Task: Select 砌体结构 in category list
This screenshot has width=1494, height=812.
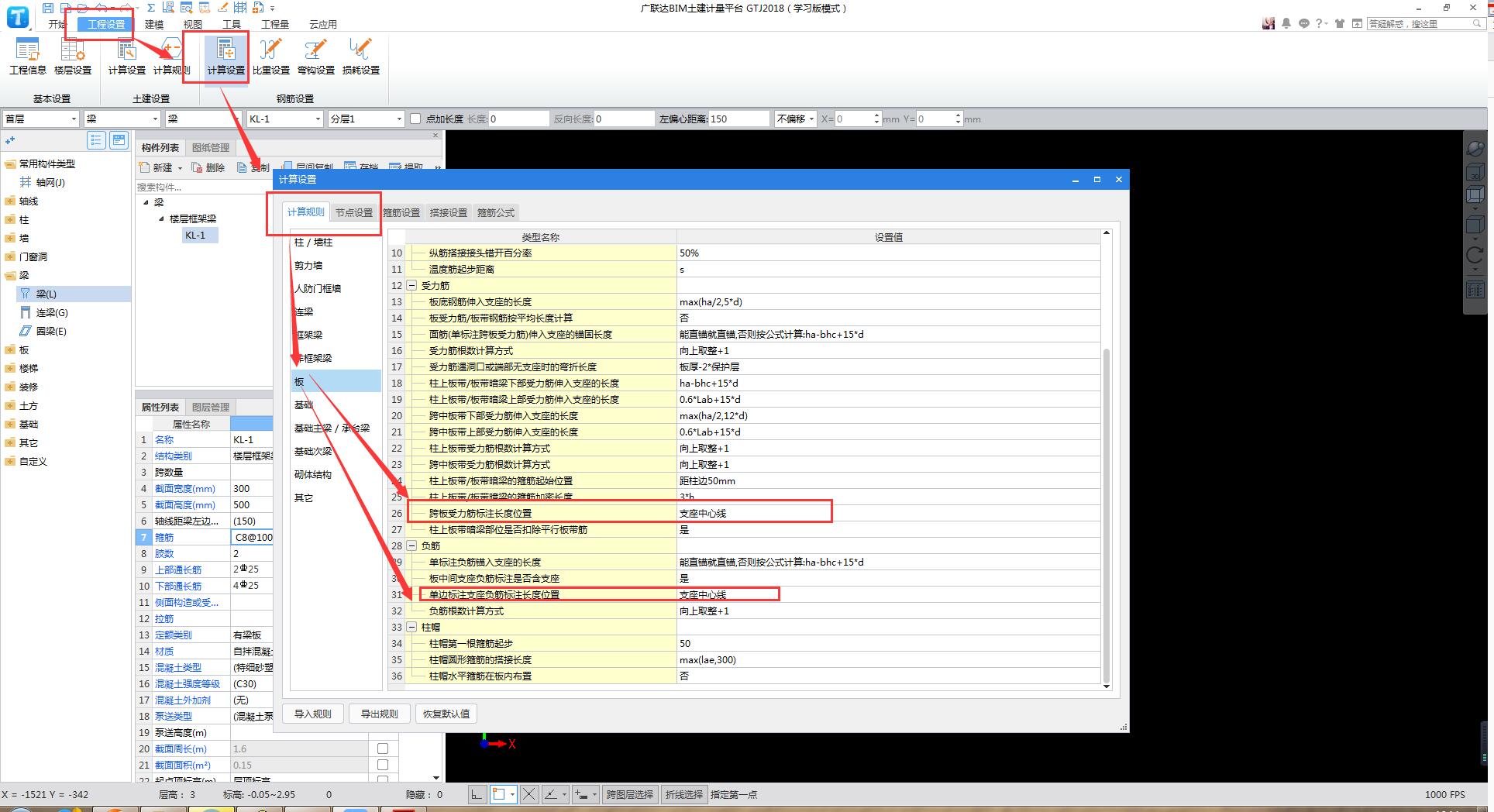Action: [313, 474]
